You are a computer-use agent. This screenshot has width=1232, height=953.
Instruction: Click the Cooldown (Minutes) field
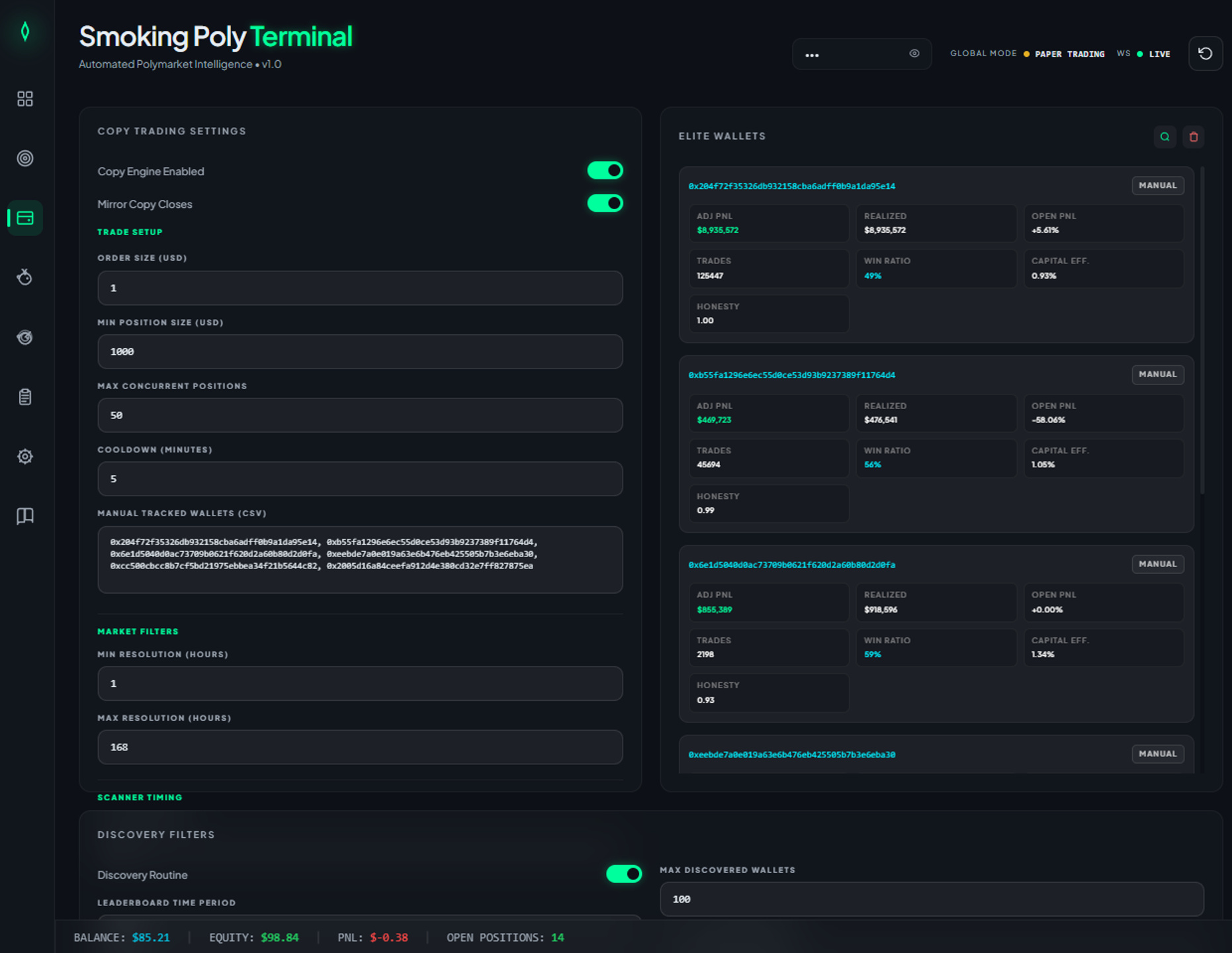point(360,478)
